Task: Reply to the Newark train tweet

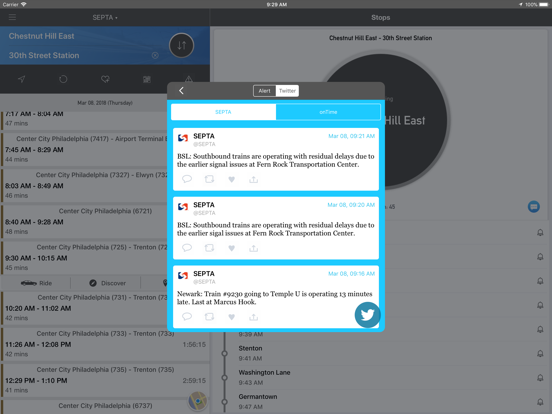Action: (x=187, y=316)
